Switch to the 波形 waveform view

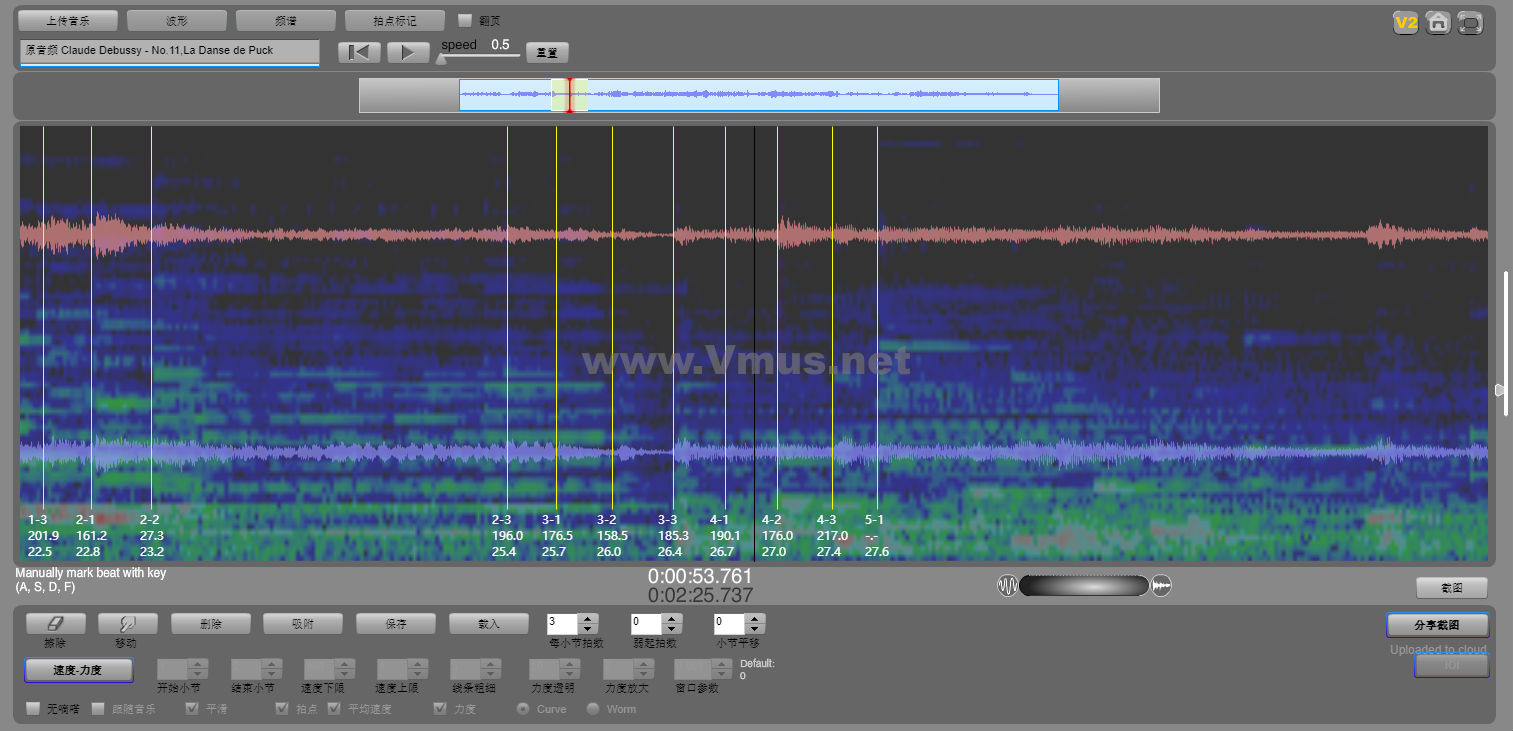click(x=176, y=21)
